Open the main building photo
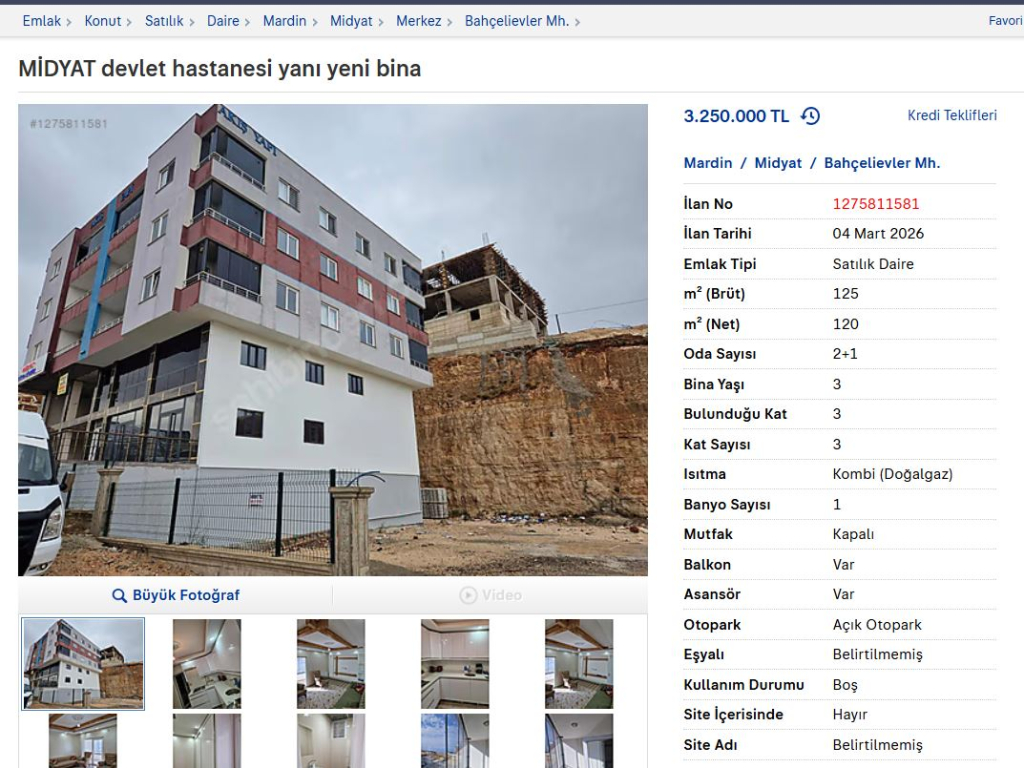This screenshot has width=1024, height=768. [x=333, y=340]
